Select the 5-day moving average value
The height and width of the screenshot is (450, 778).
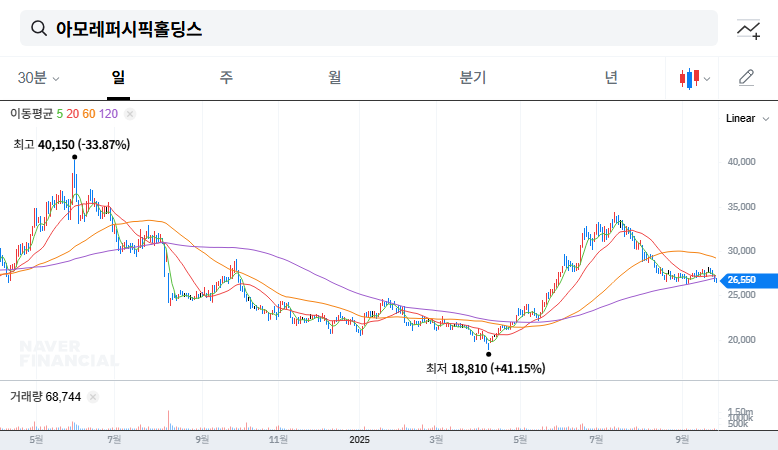point(60,114)
